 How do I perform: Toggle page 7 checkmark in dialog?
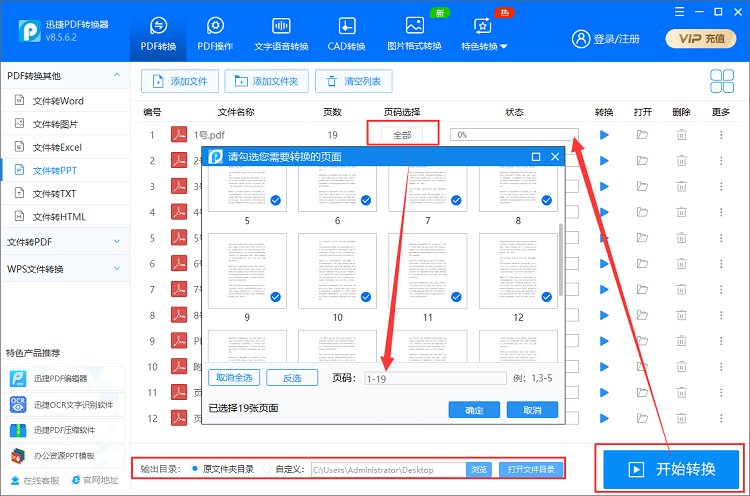point(456,200)
